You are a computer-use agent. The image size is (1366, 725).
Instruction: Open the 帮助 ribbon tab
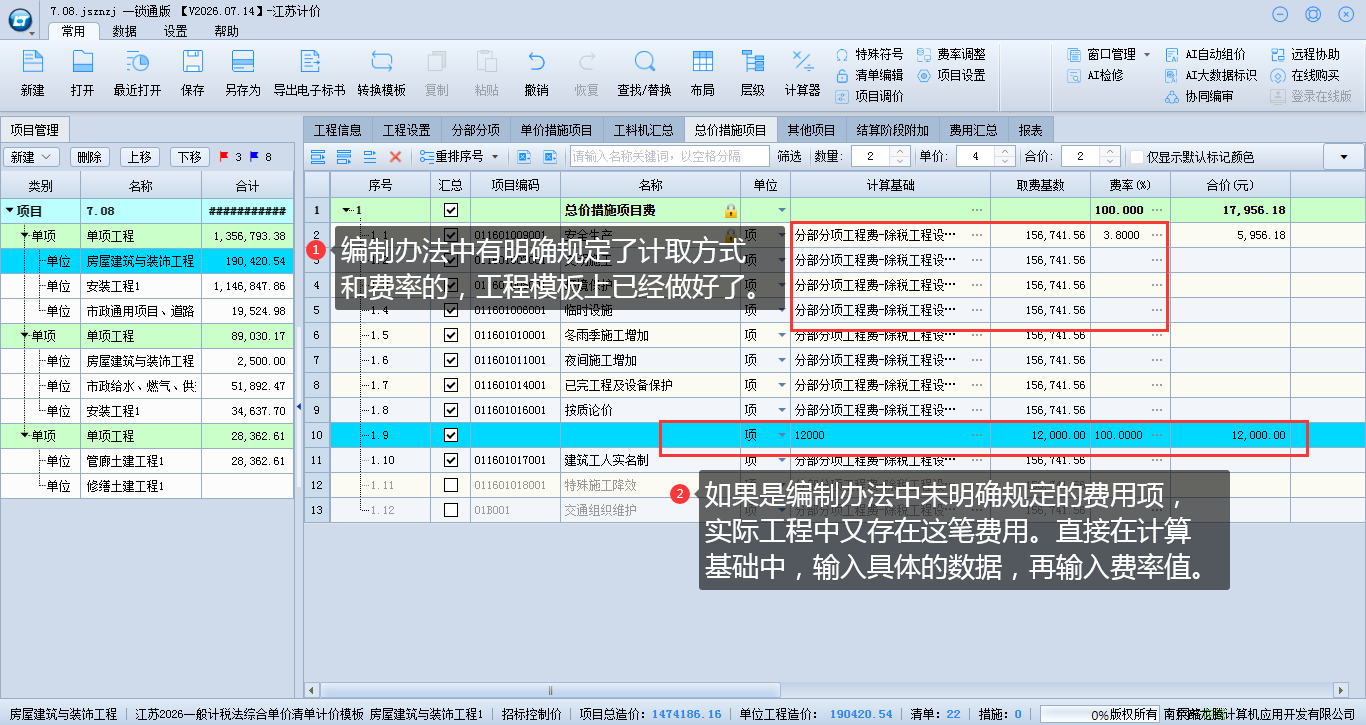click(x=227, y=31)
